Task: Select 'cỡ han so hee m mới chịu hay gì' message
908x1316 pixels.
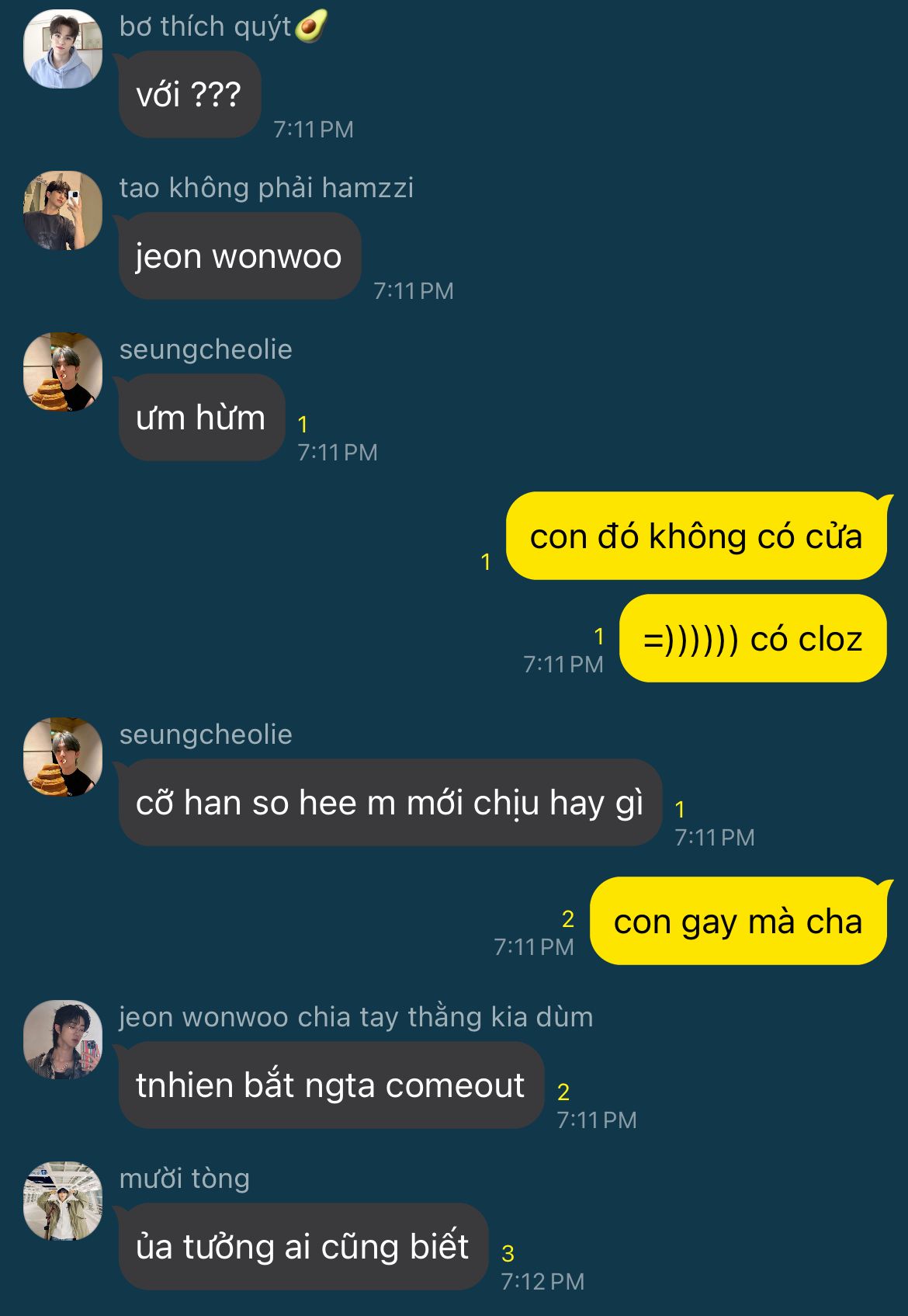Action: point(390,803)
